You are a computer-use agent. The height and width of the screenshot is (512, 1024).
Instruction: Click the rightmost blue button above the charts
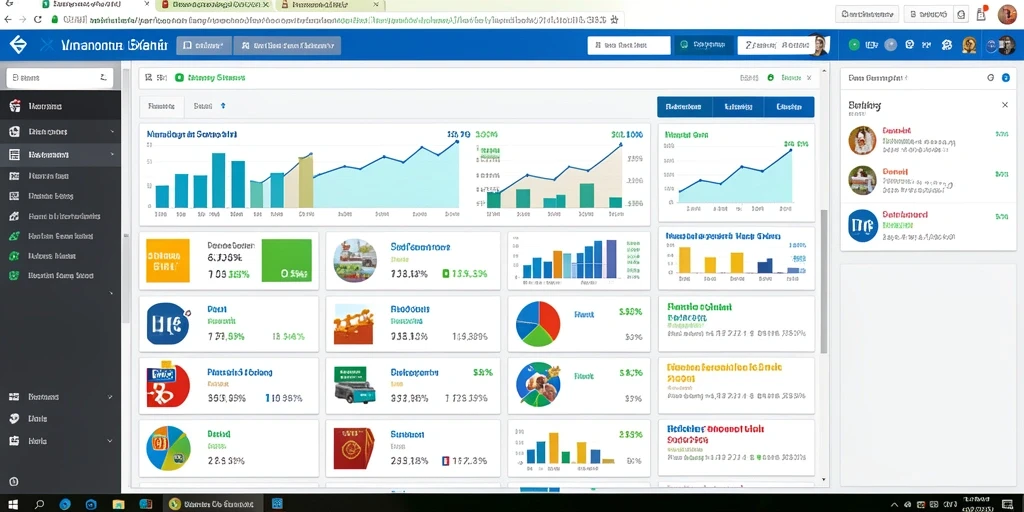788,106
